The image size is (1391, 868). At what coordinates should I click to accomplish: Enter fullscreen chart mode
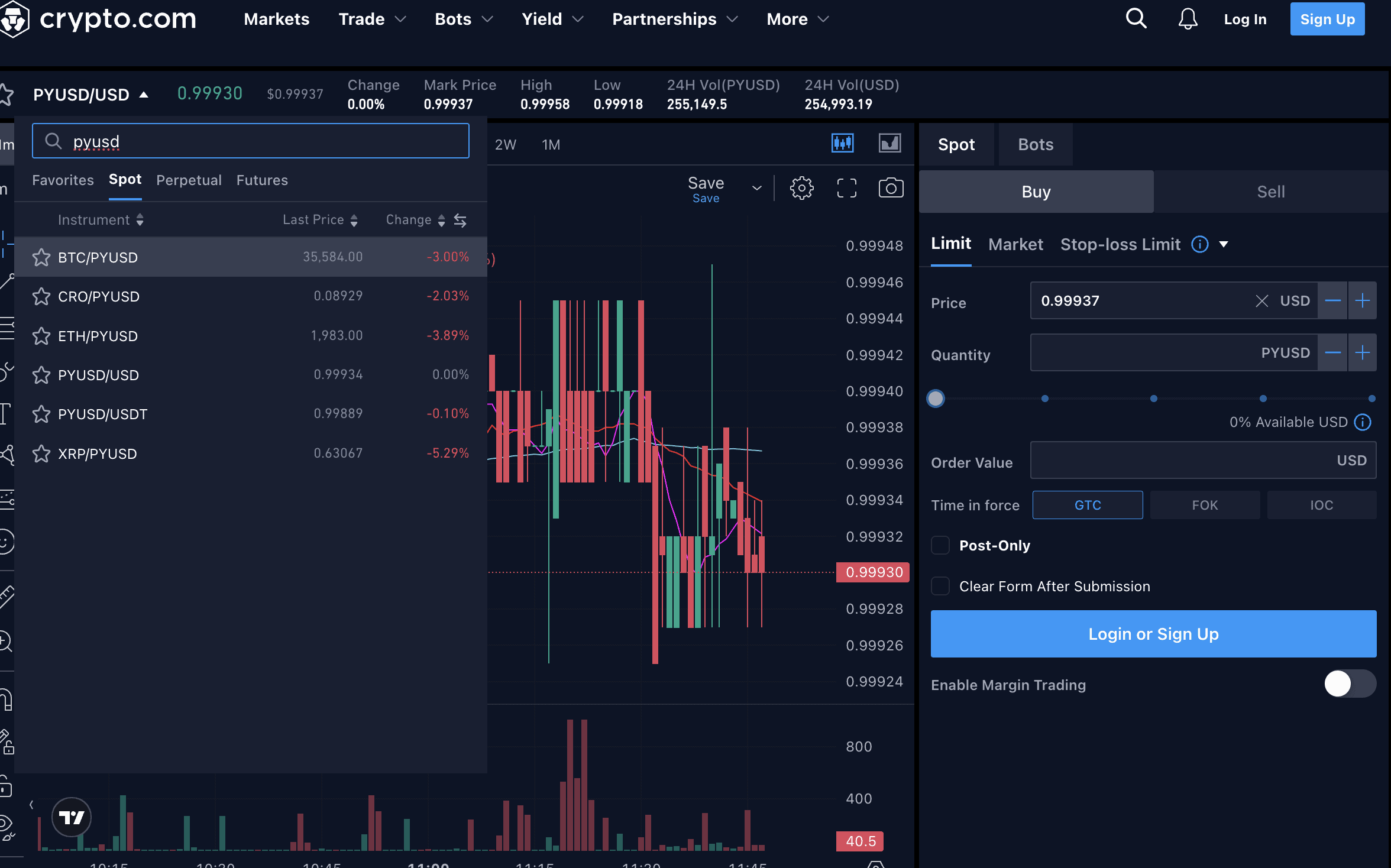(x=846, y=189)
